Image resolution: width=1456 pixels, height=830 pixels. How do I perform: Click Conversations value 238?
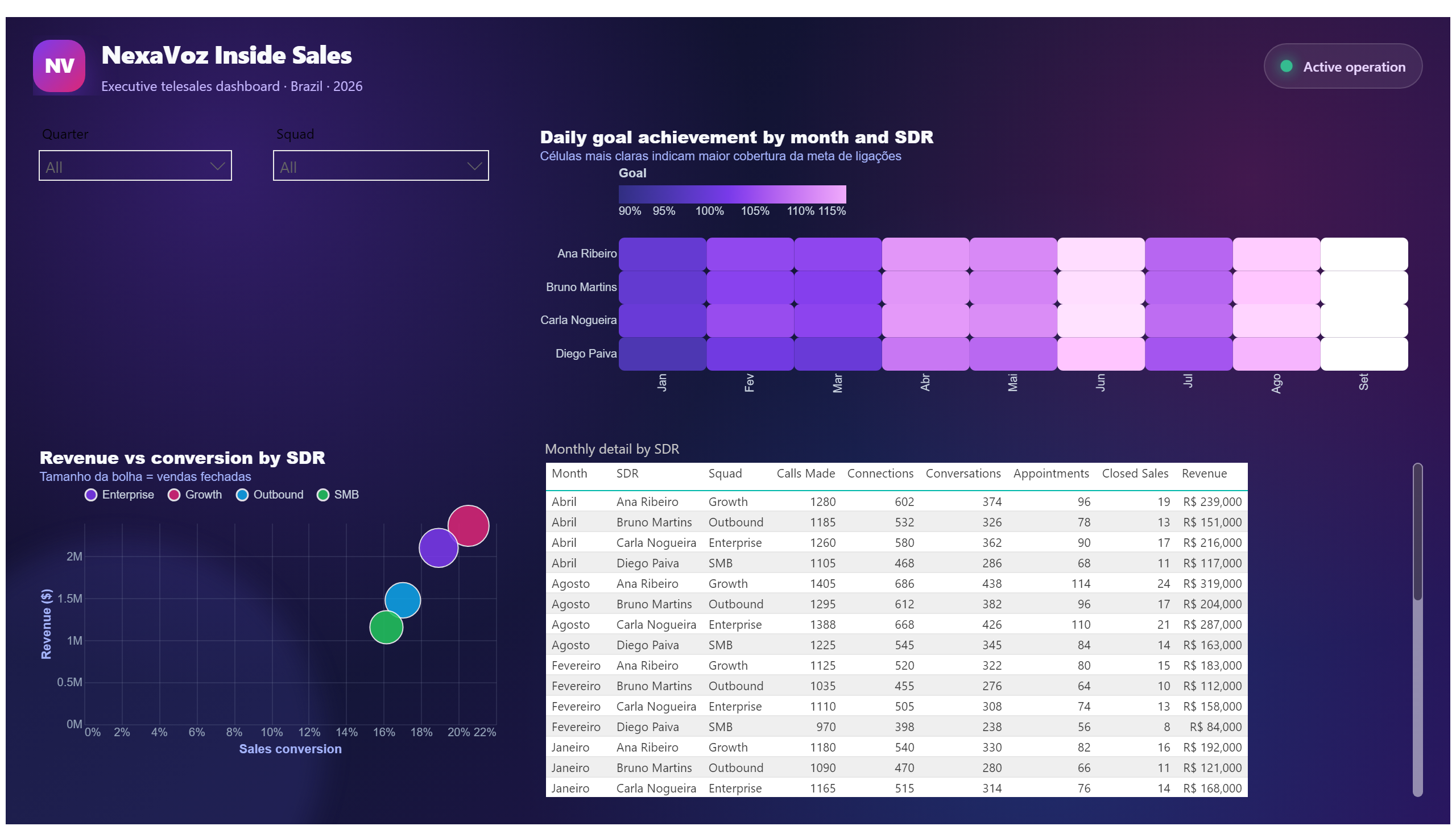[x=991, y=728]
